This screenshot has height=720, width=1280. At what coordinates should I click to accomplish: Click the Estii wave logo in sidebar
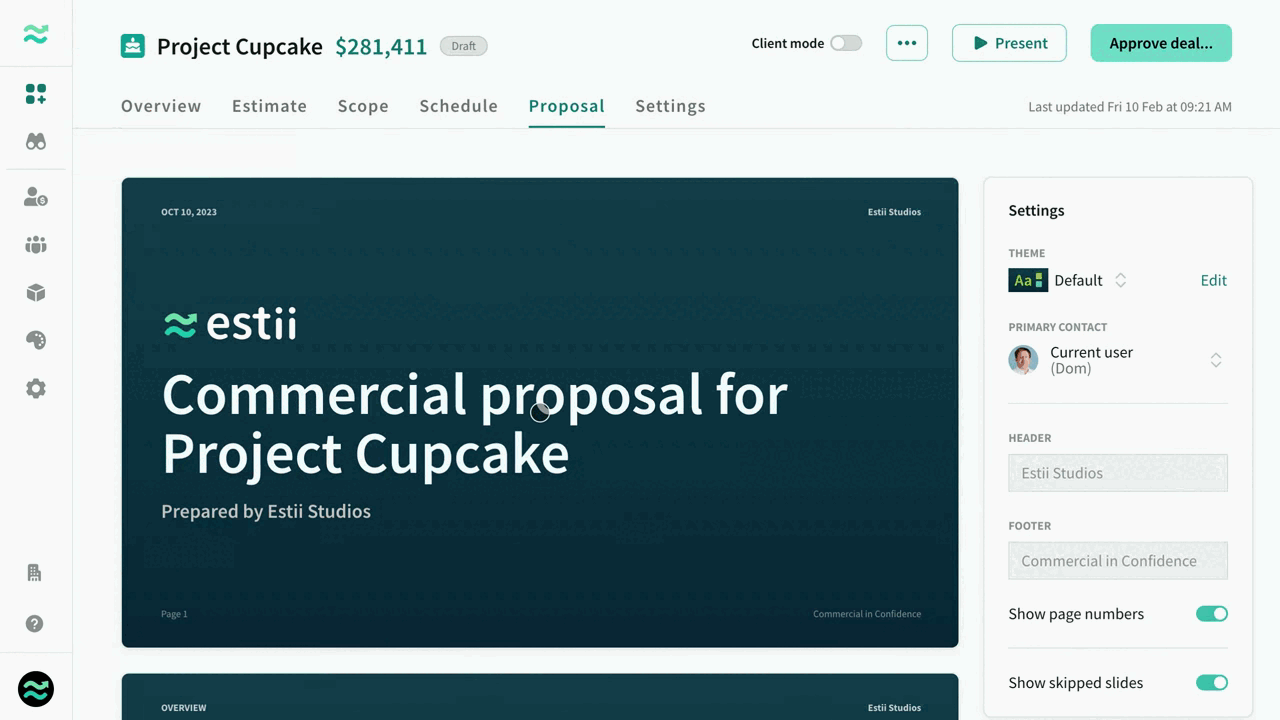pyautogui.click(x=36, y=34)
